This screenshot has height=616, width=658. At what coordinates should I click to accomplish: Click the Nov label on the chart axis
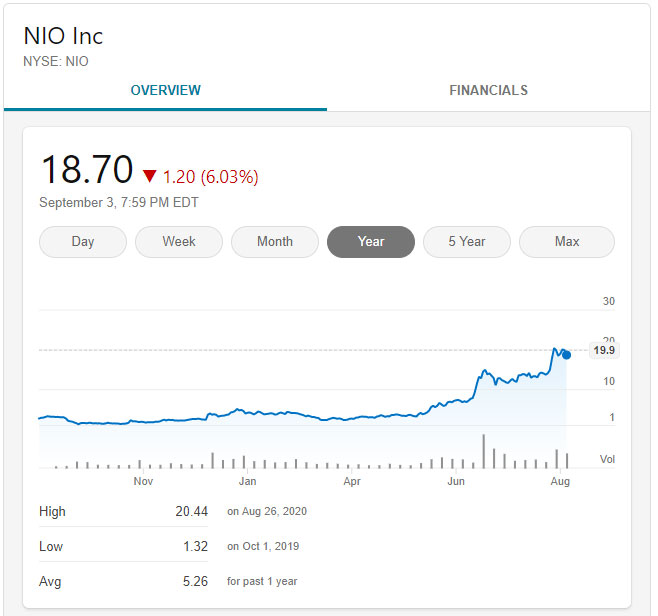pos(143,481)
